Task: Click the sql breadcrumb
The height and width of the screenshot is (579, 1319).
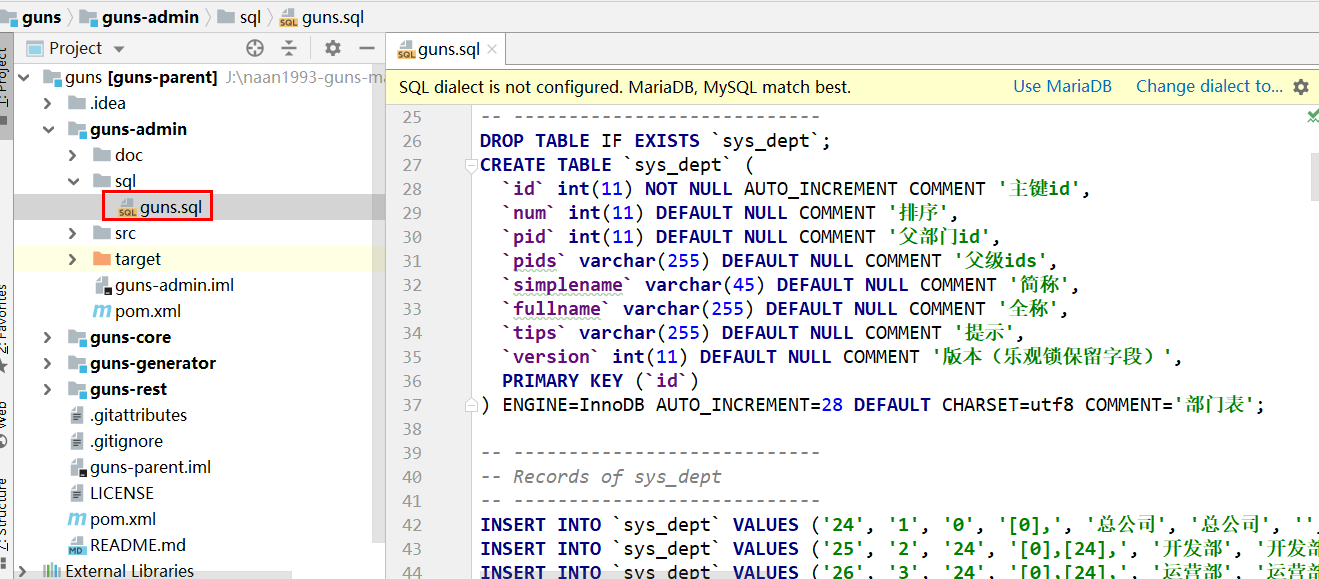Action: pos(250,17)
